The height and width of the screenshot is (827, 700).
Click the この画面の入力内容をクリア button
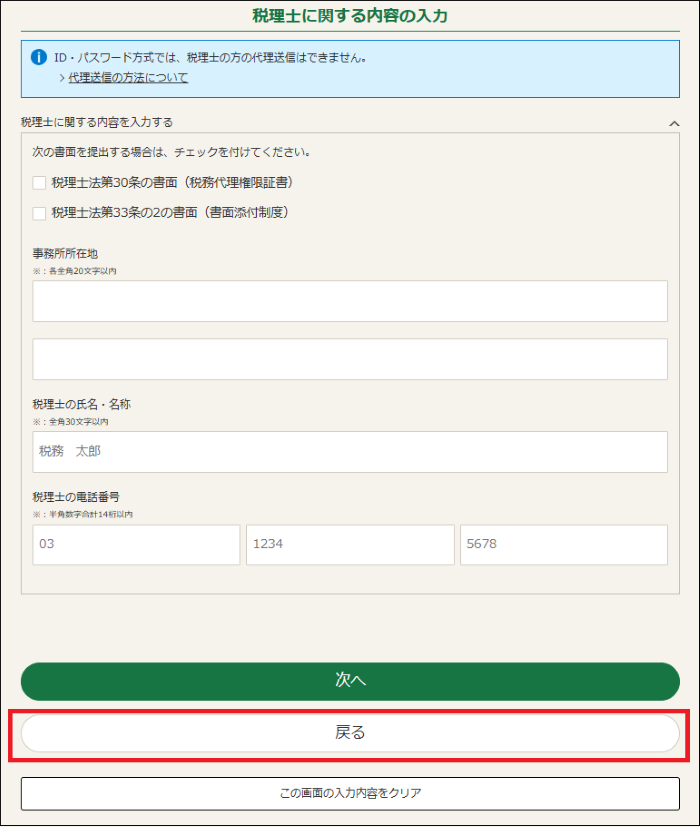click(x=350, y=793)
